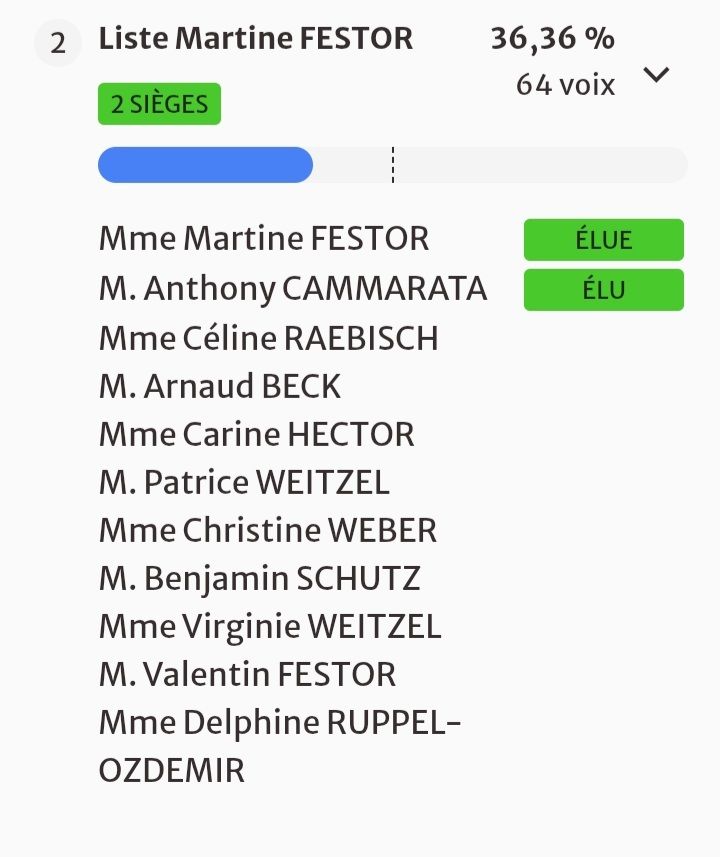Click the green 2 SIÈGES badge
This screenshot has width=720, height=857.
tap(159, 104)
